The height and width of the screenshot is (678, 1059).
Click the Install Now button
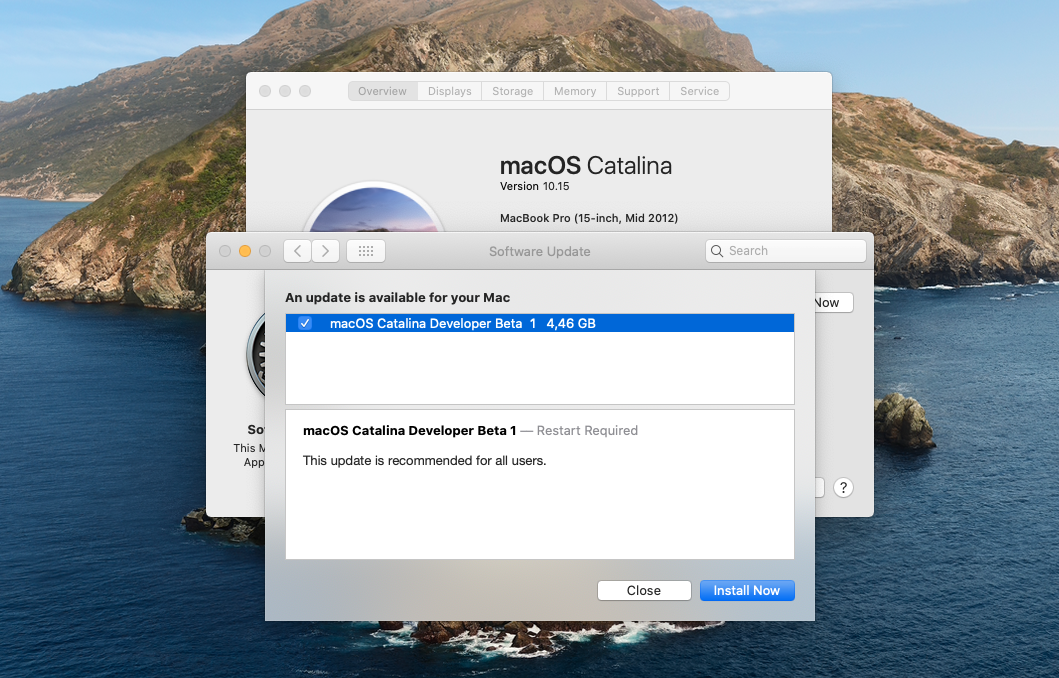point(747,590)
